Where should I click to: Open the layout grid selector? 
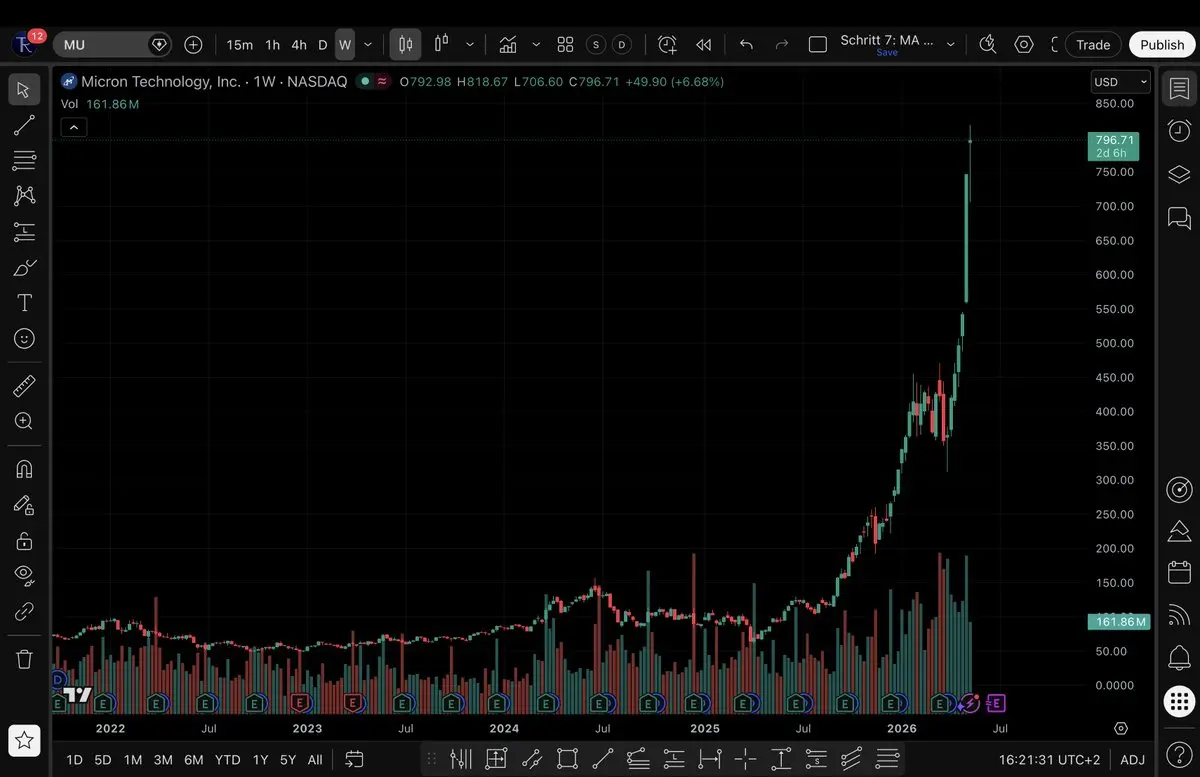(x=565, y=45)
